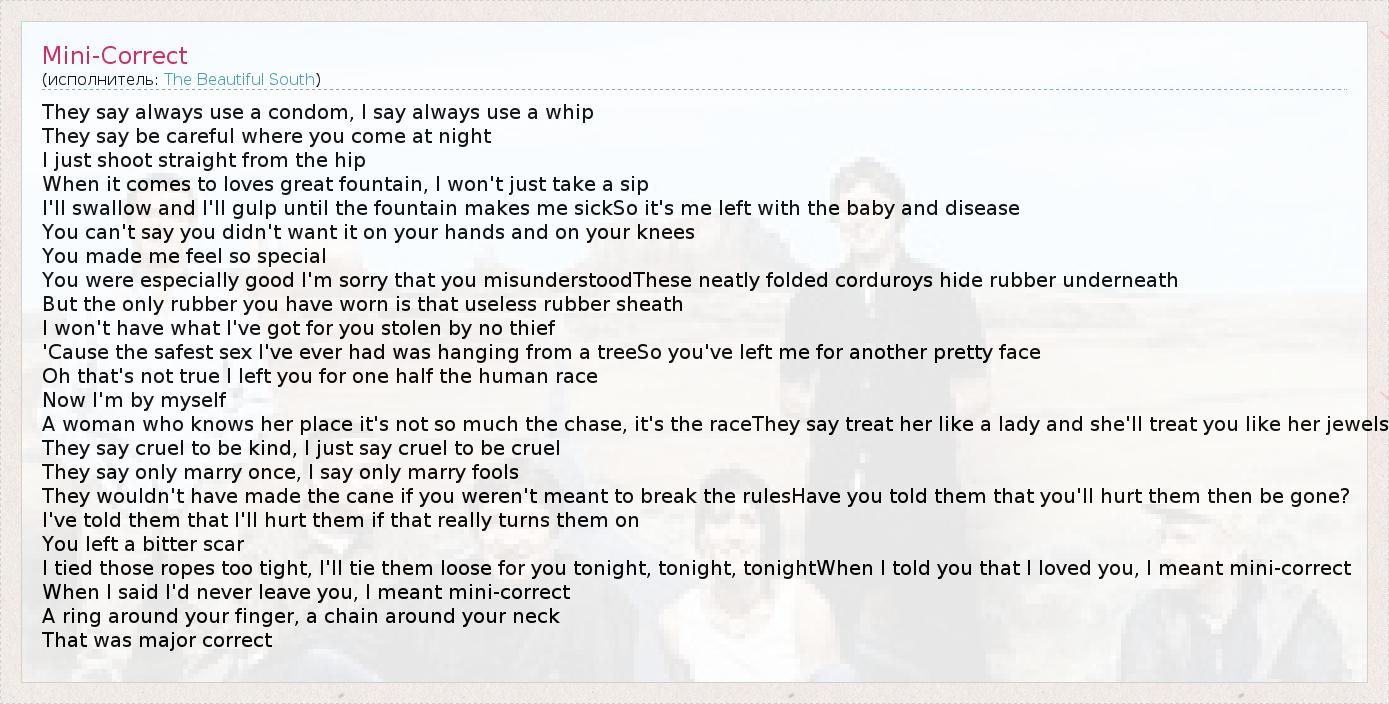1389x704 pixels.
Task: Click lyric line 'They say always use a condom'
Action: click(318, 112)
